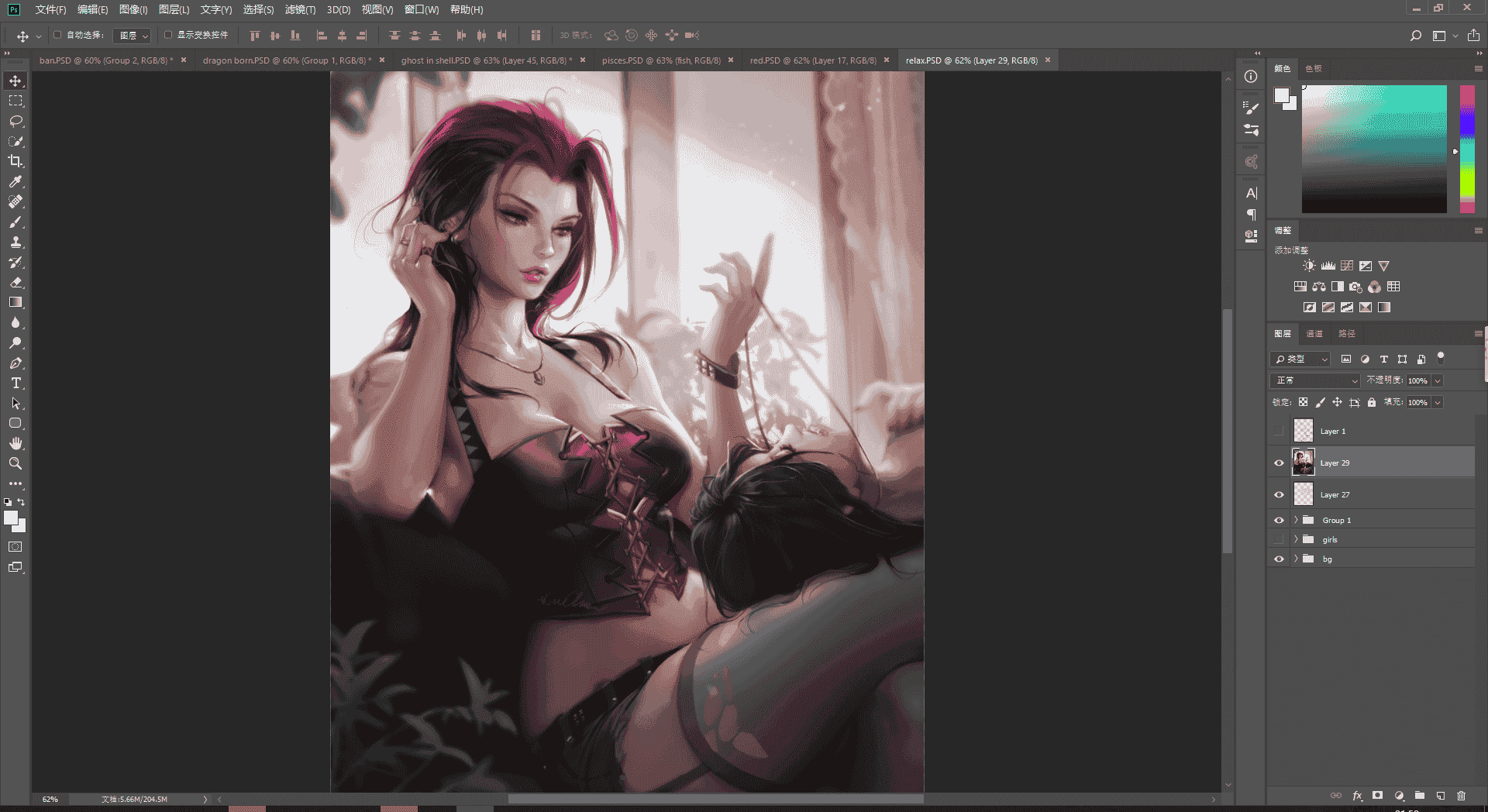The height and width of the screenshot is (812, 1488).
Task: Show the girls group layer
Action: point(1279,539)
